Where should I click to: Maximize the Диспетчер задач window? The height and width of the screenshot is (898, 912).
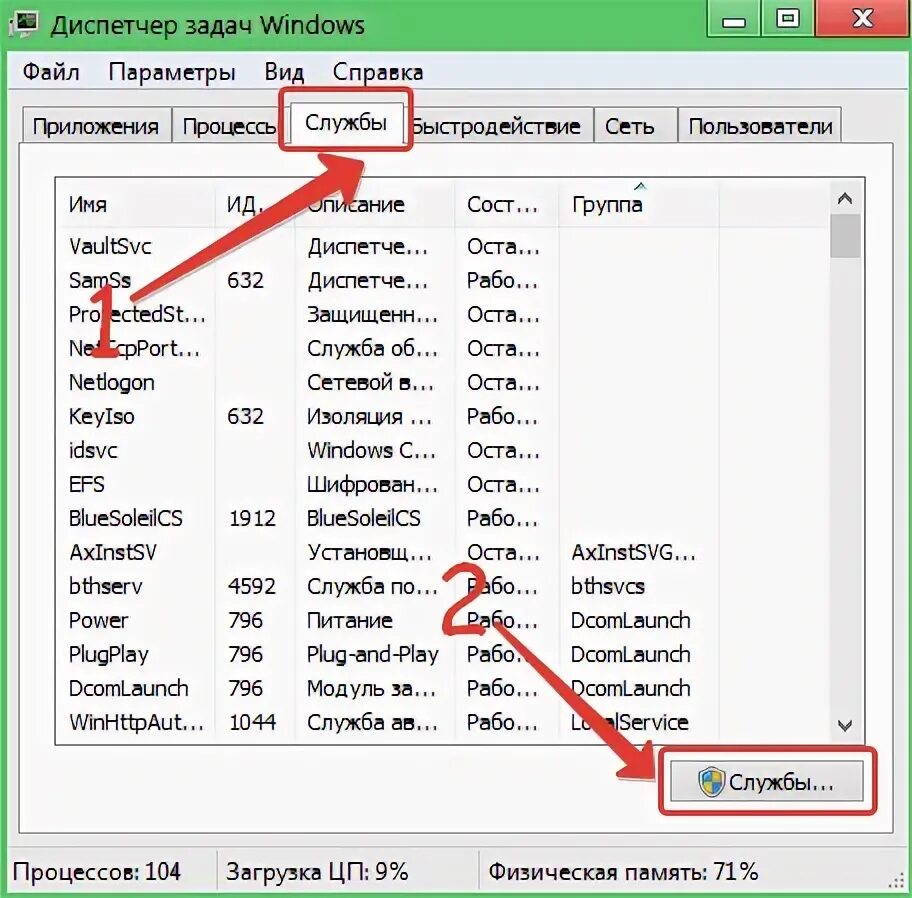(x=788, y=20)
